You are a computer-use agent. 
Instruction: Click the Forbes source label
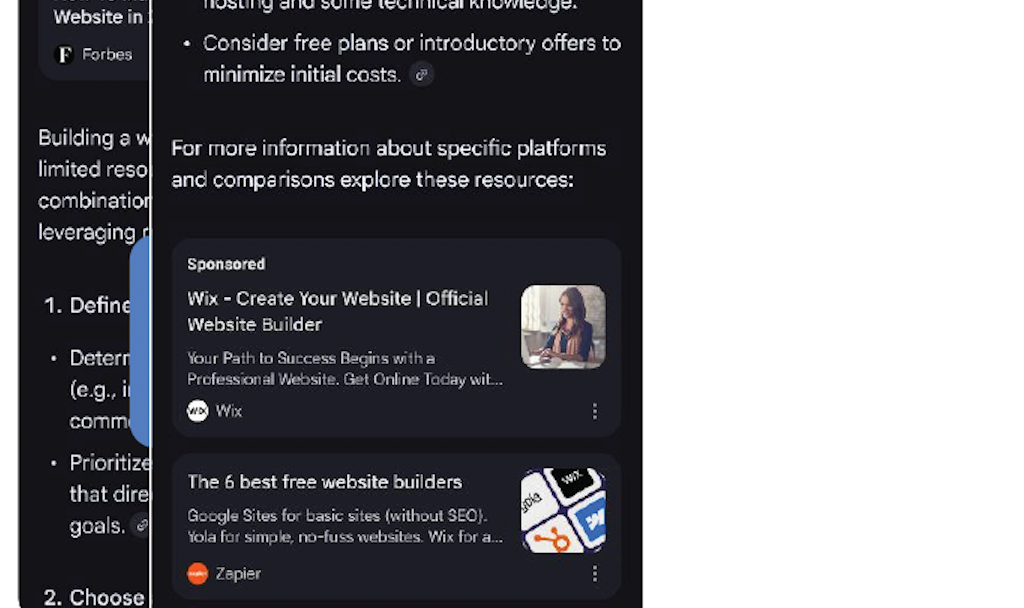click(x=107, y=54)
